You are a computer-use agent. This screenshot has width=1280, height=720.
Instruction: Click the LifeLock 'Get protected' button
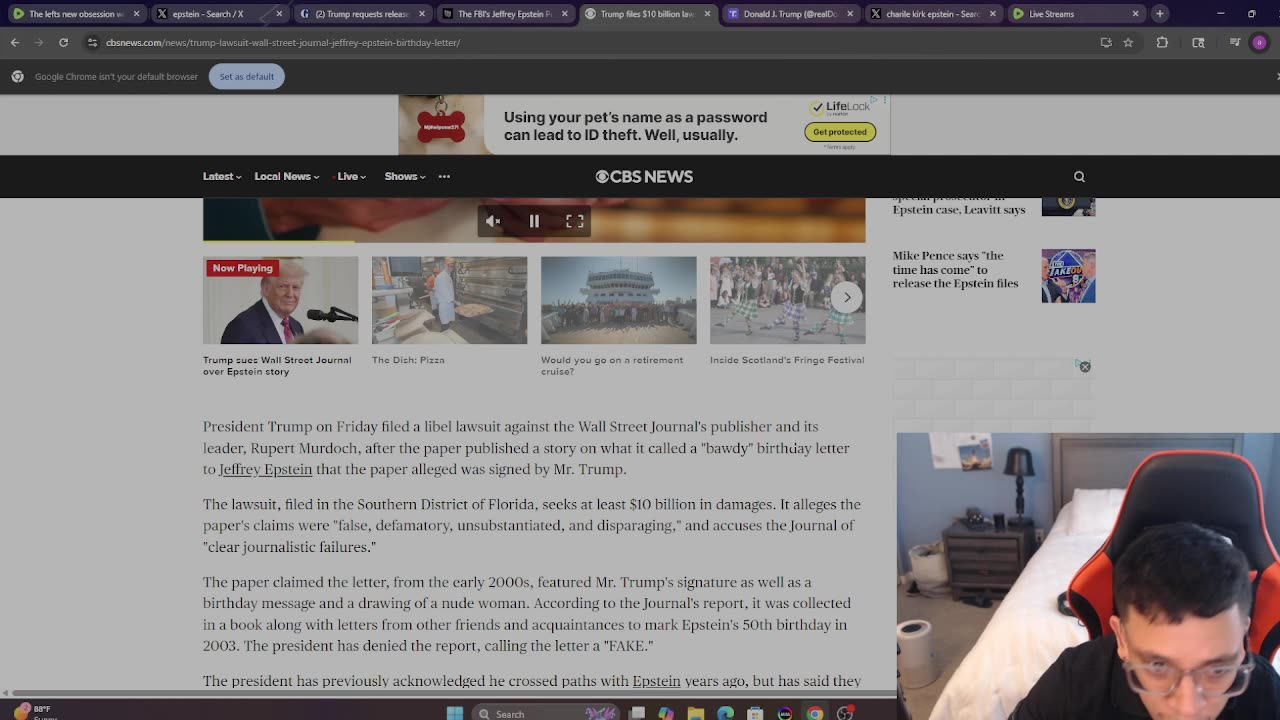pyautogui.click(x=840, y=132)
